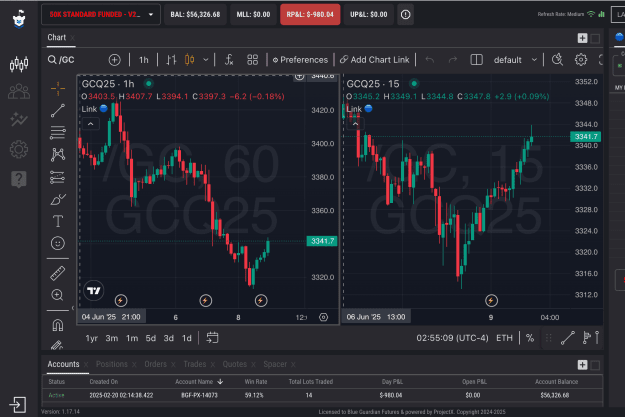Select the ruler measure tool
This screenshot has width=625, height=417.
coord(58,273)
